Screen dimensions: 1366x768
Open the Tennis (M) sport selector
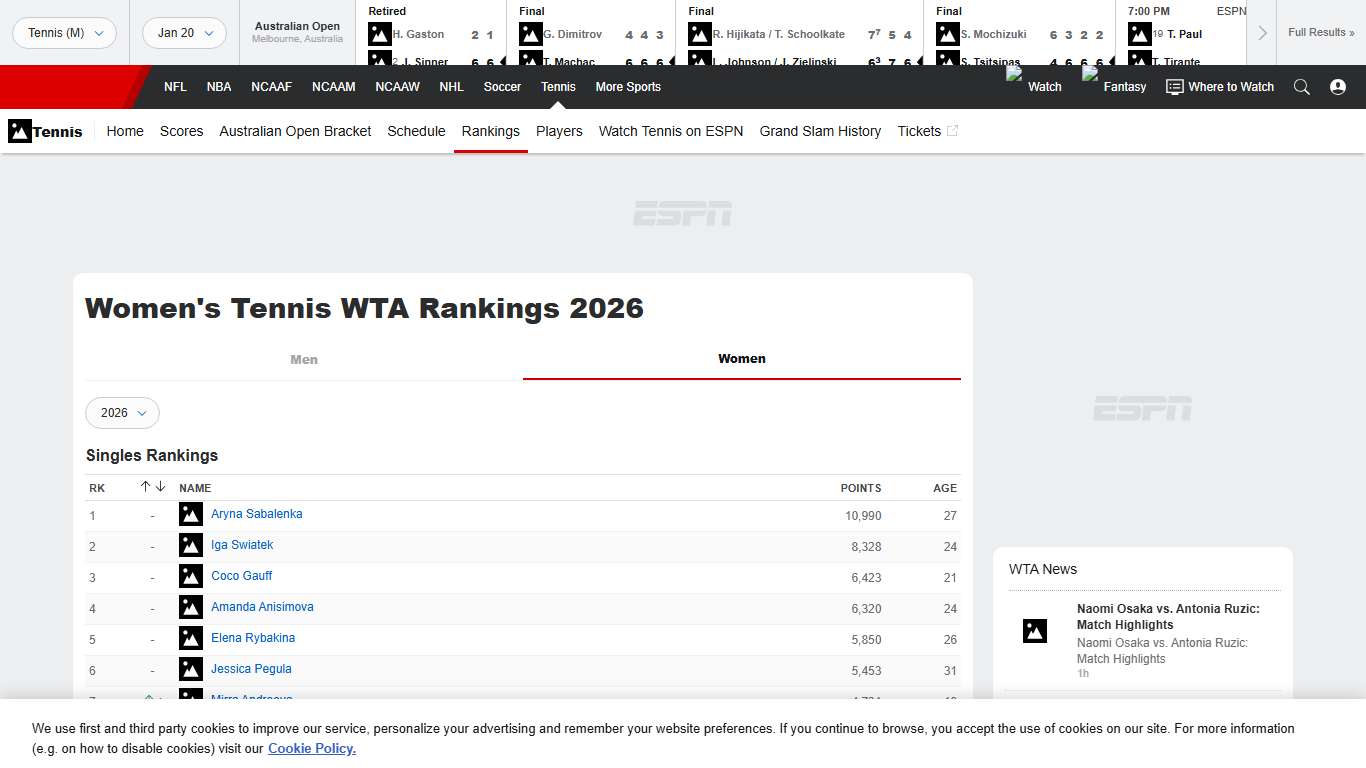point(62,32)
